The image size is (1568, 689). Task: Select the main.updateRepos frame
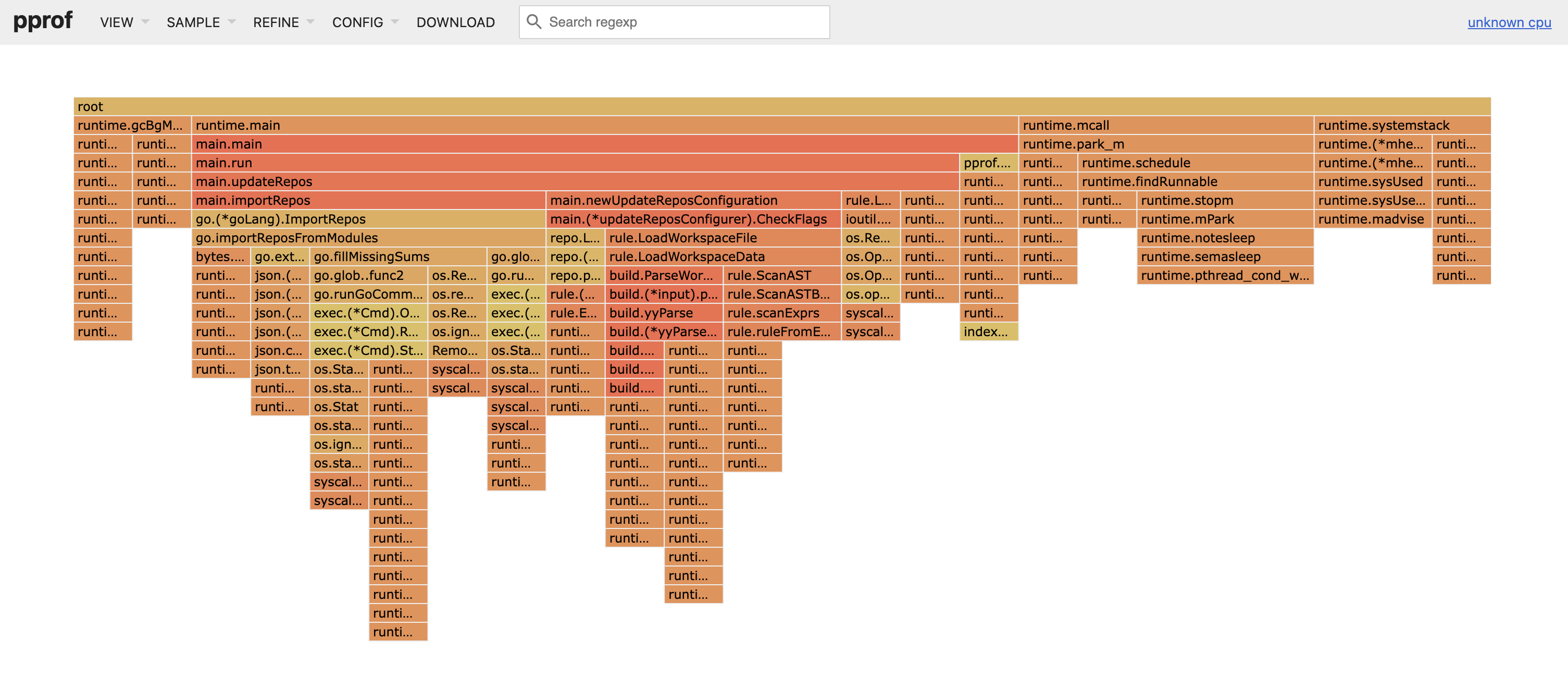(575, 181)
